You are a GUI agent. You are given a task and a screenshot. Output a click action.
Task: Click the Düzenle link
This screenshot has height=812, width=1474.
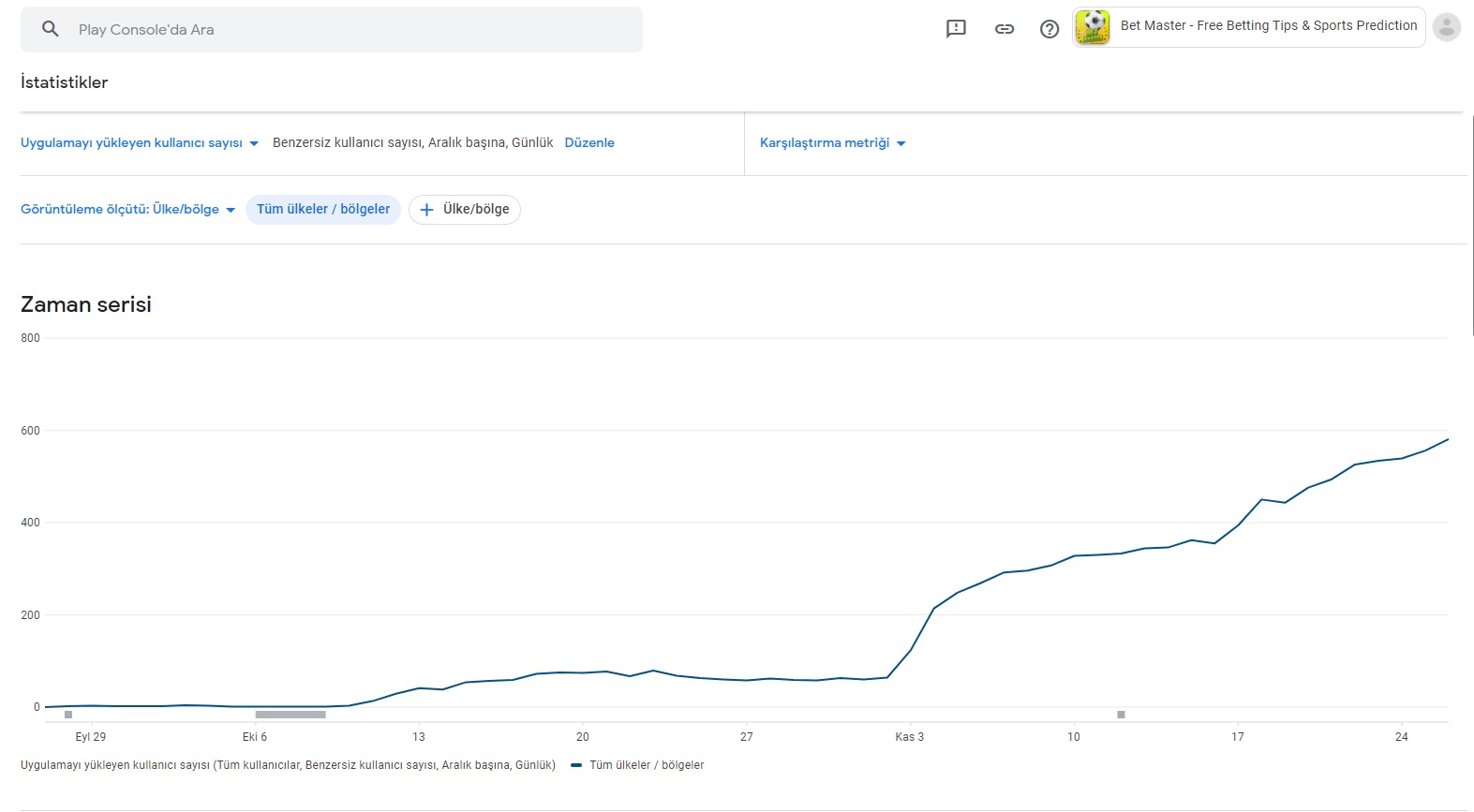(x=589, y=143)
